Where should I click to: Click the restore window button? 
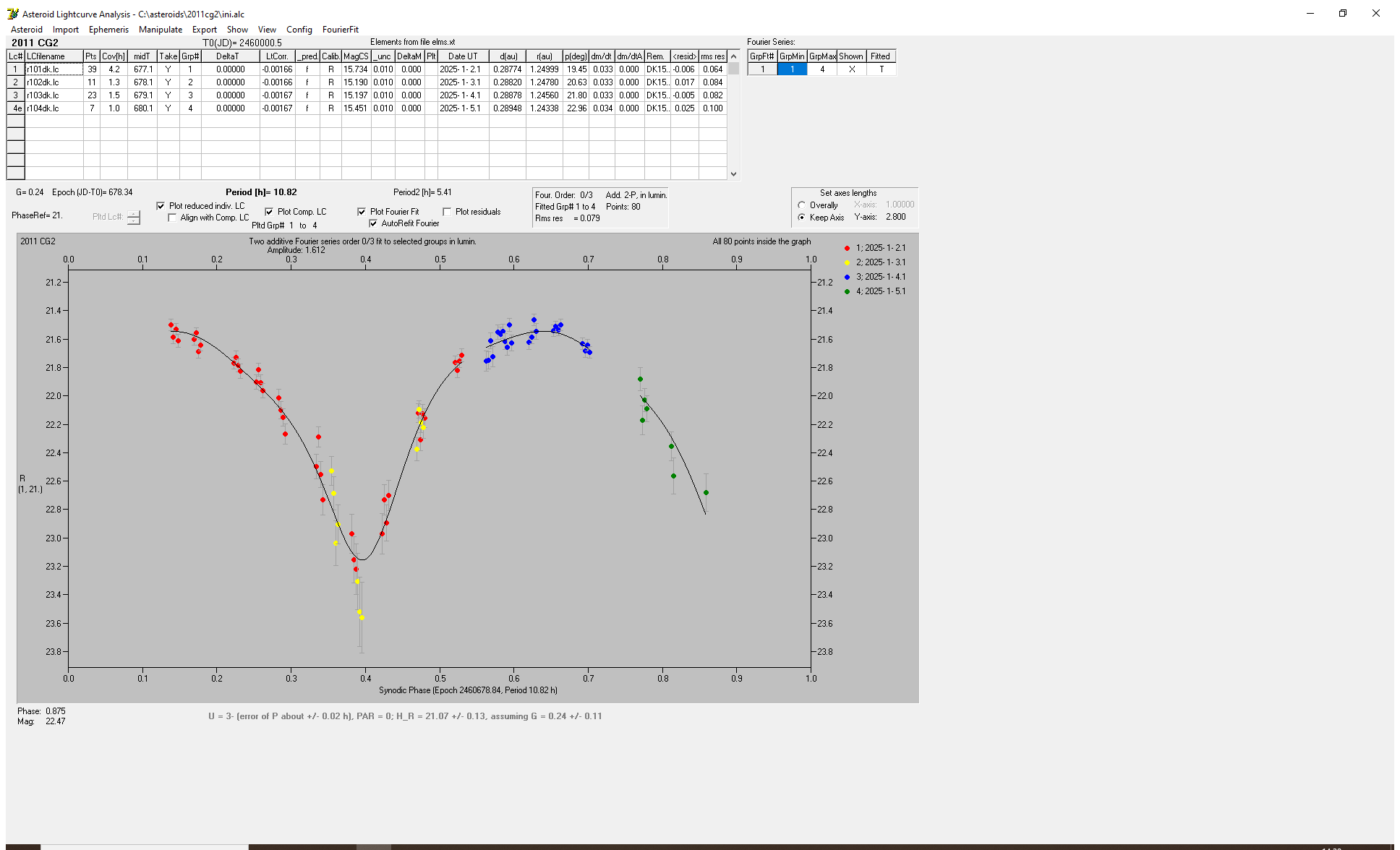click(x=1343, y=13)
